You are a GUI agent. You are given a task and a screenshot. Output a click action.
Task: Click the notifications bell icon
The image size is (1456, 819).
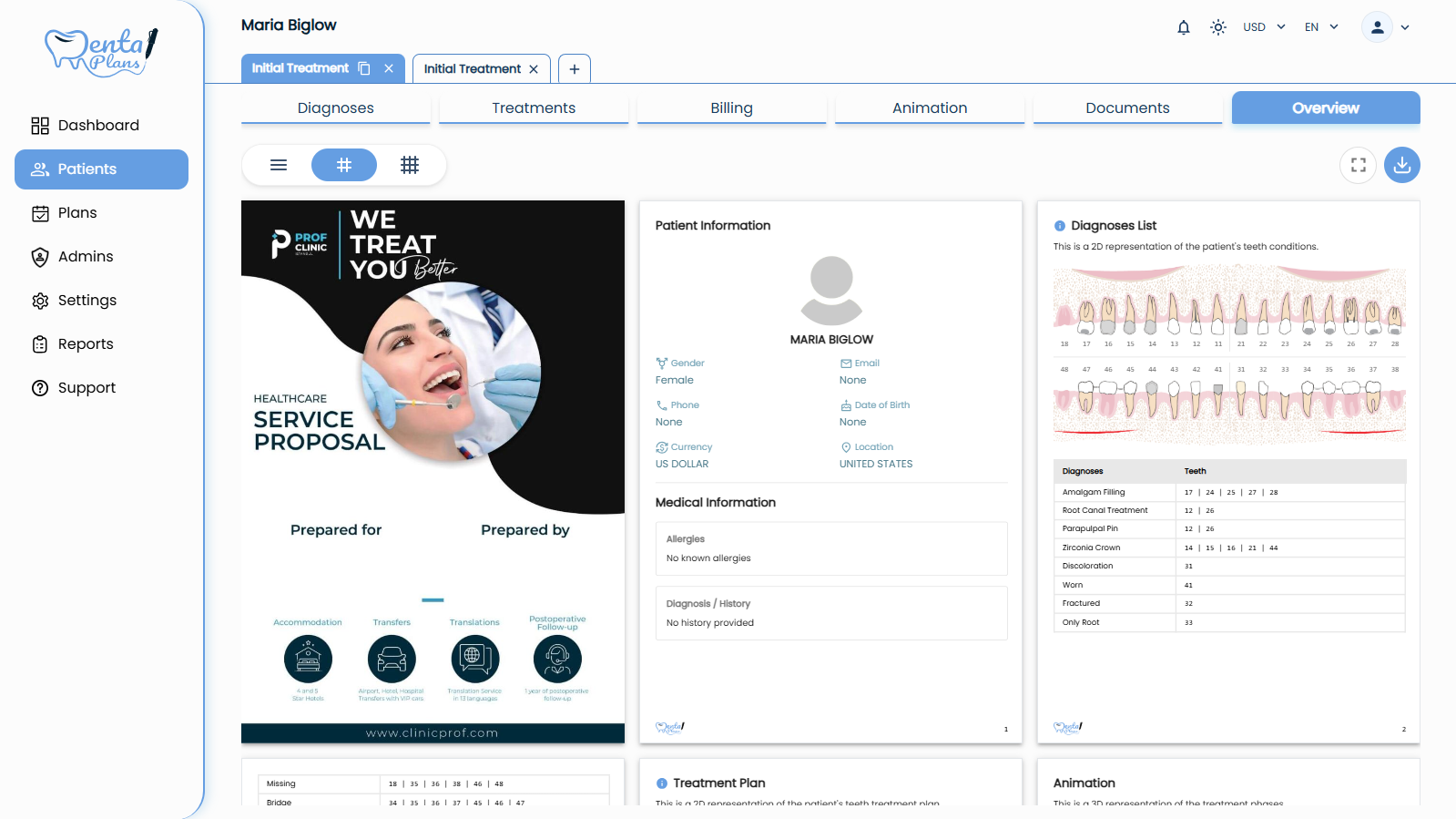1183,27
